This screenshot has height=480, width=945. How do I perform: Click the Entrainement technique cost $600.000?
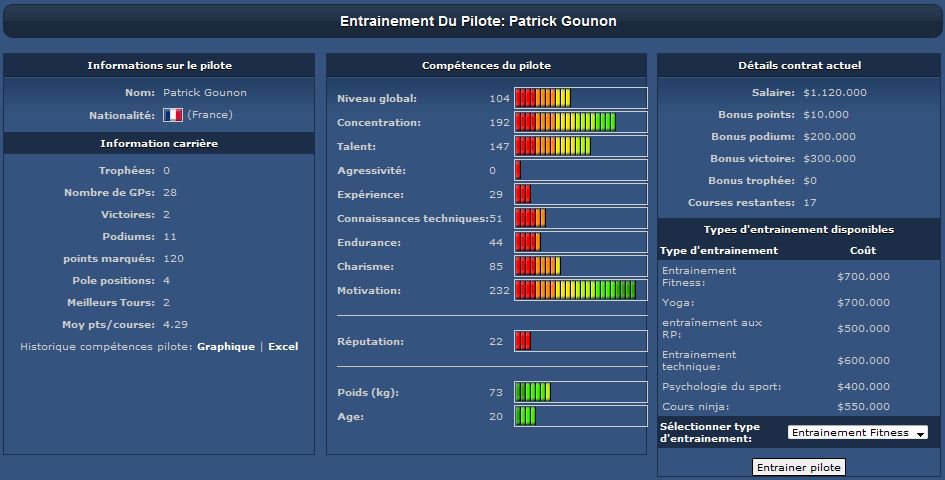pyautogui.click(x=863, y=360)
